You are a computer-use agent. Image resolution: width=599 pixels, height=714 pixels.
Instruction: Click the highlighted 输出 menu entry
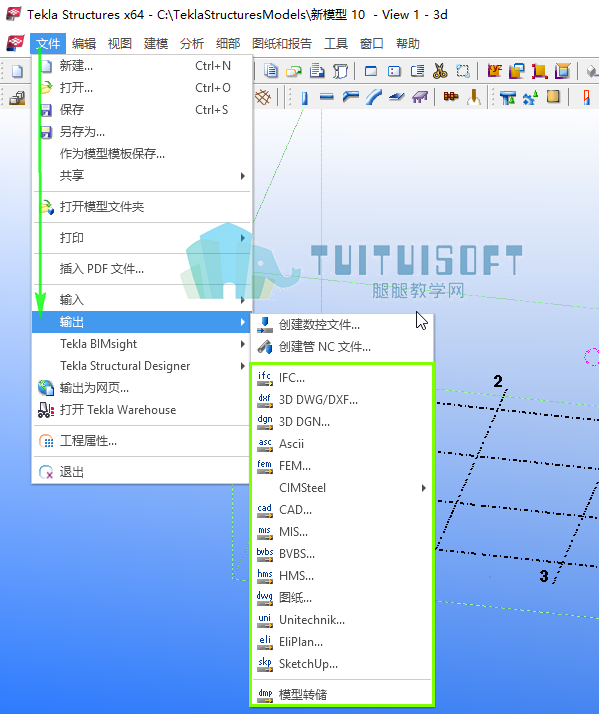[x=142, y=322]
